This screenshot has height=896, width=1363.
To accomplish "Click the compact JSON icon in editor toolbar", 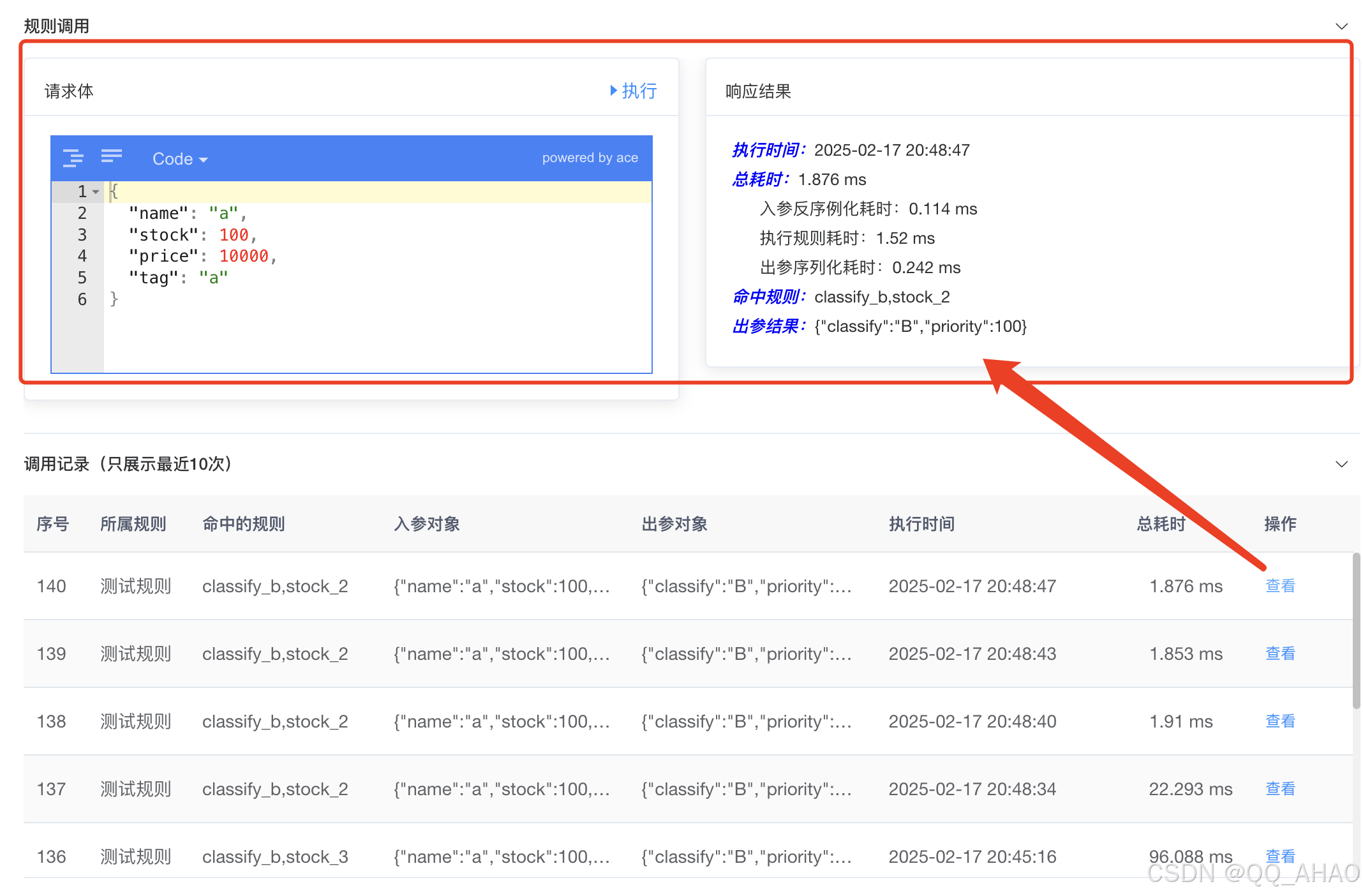I will click(x=112, y=156).
